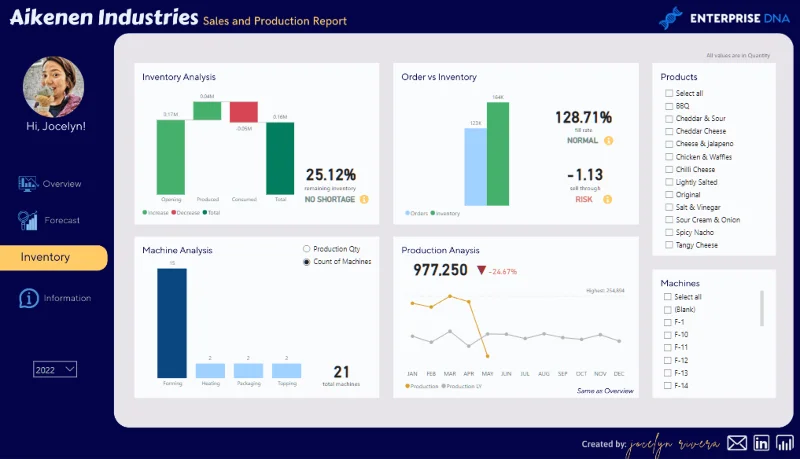Image resolution: width=800 pixels, height=459 pixels.
Task: Check the F-14 machine checkbox
Action: coord(667,386)
